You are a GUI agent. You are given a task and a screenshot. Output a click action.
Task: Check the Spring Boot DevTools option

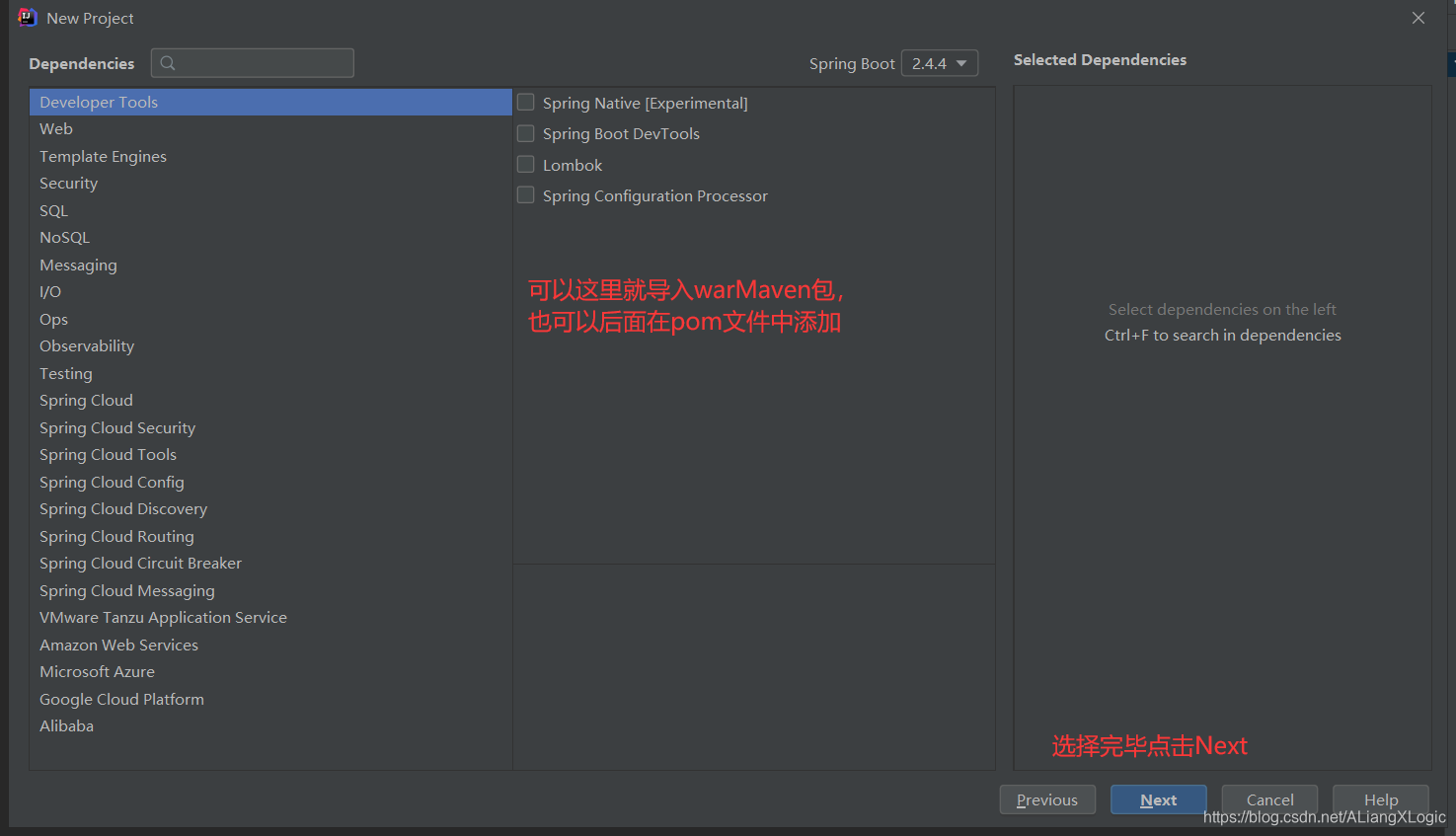(526, 133)
